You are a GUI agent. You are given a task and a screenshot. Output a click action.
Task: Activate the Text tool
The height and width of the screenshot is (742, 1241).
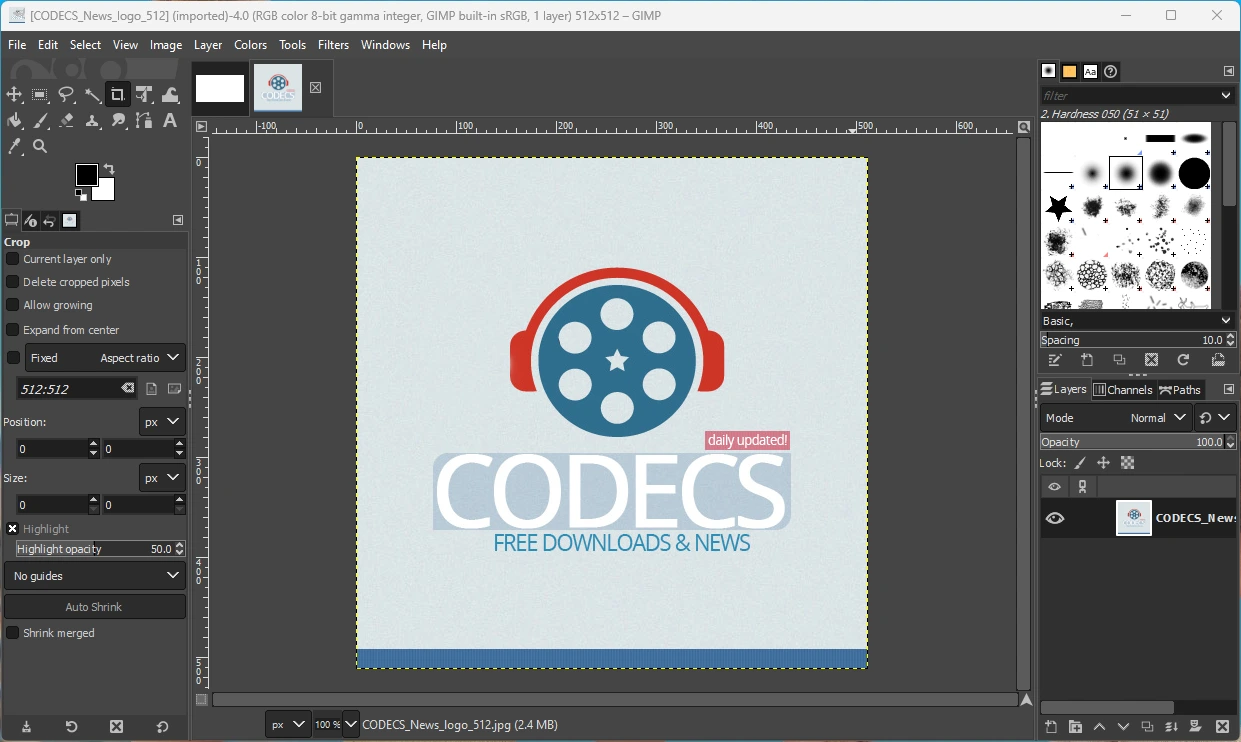[x=170, y=121]
